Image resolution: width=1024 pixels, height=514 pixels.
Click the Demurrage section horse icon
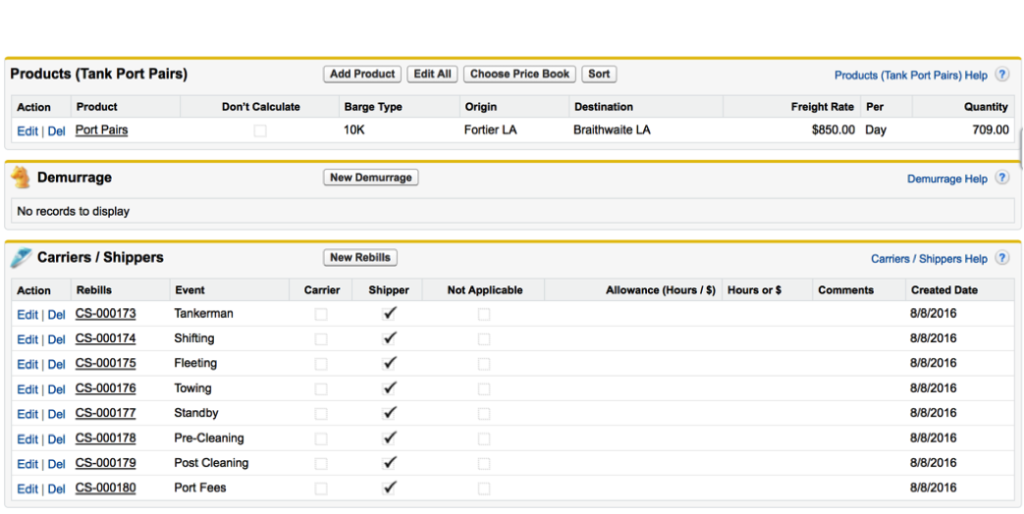21,178
